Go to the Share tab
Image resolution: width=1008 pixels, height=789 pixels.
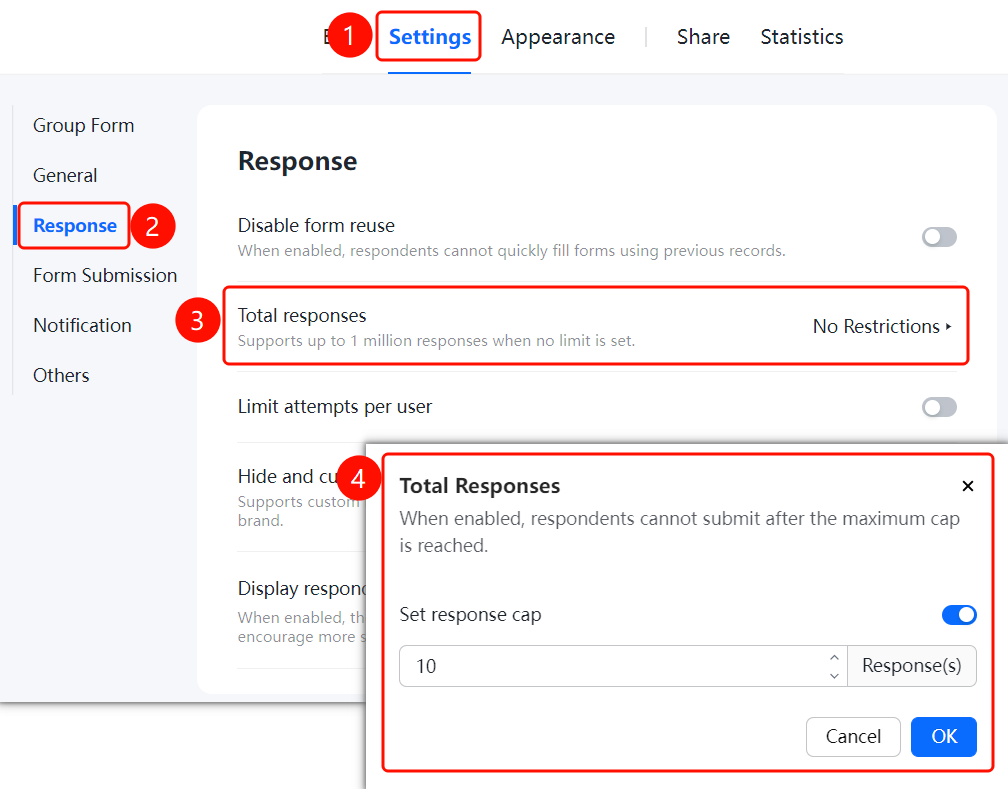point(703,37)
